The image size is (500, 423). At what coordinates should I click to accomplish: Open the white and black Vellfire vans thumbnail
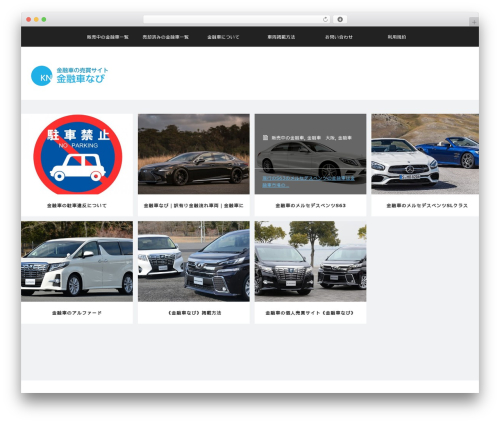coord(194,261)
